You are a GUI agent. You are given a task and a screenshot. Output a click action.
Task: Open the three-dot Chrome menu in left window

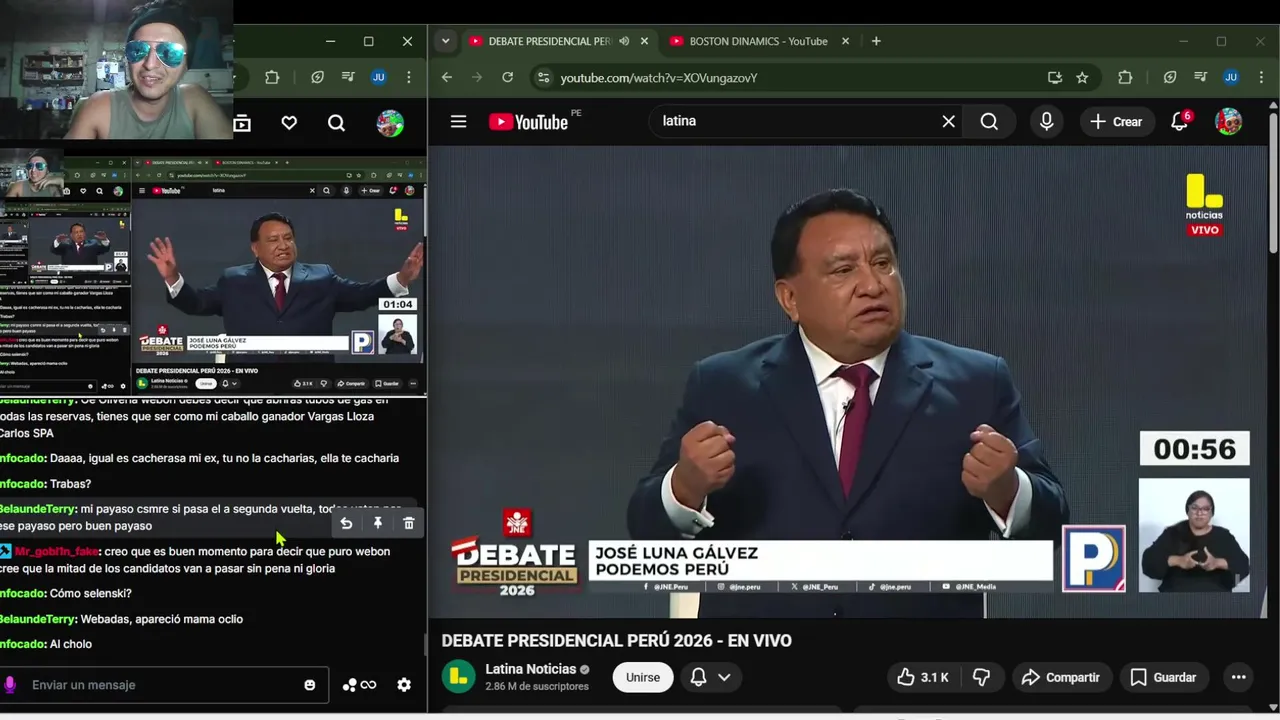(408, 77)
